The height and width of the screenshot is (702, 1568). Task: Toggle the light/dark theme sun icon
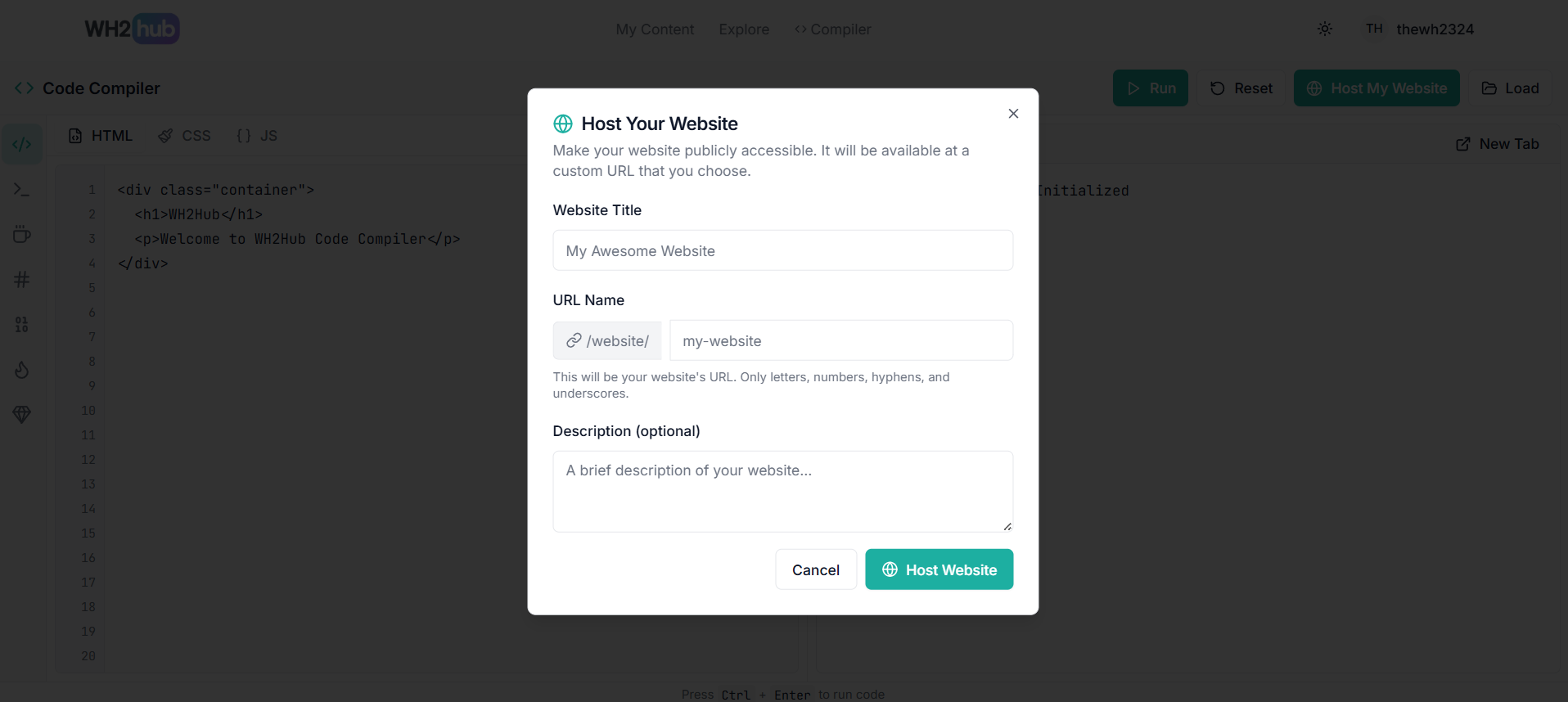1325,29
